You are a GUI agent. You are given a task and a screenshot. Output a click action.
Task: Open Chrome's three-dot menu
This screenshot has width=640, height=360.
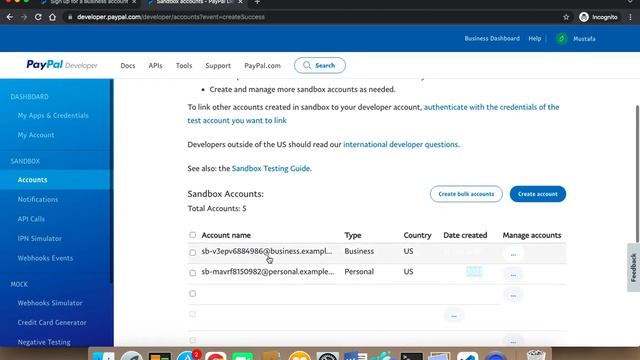click(631, 17)
